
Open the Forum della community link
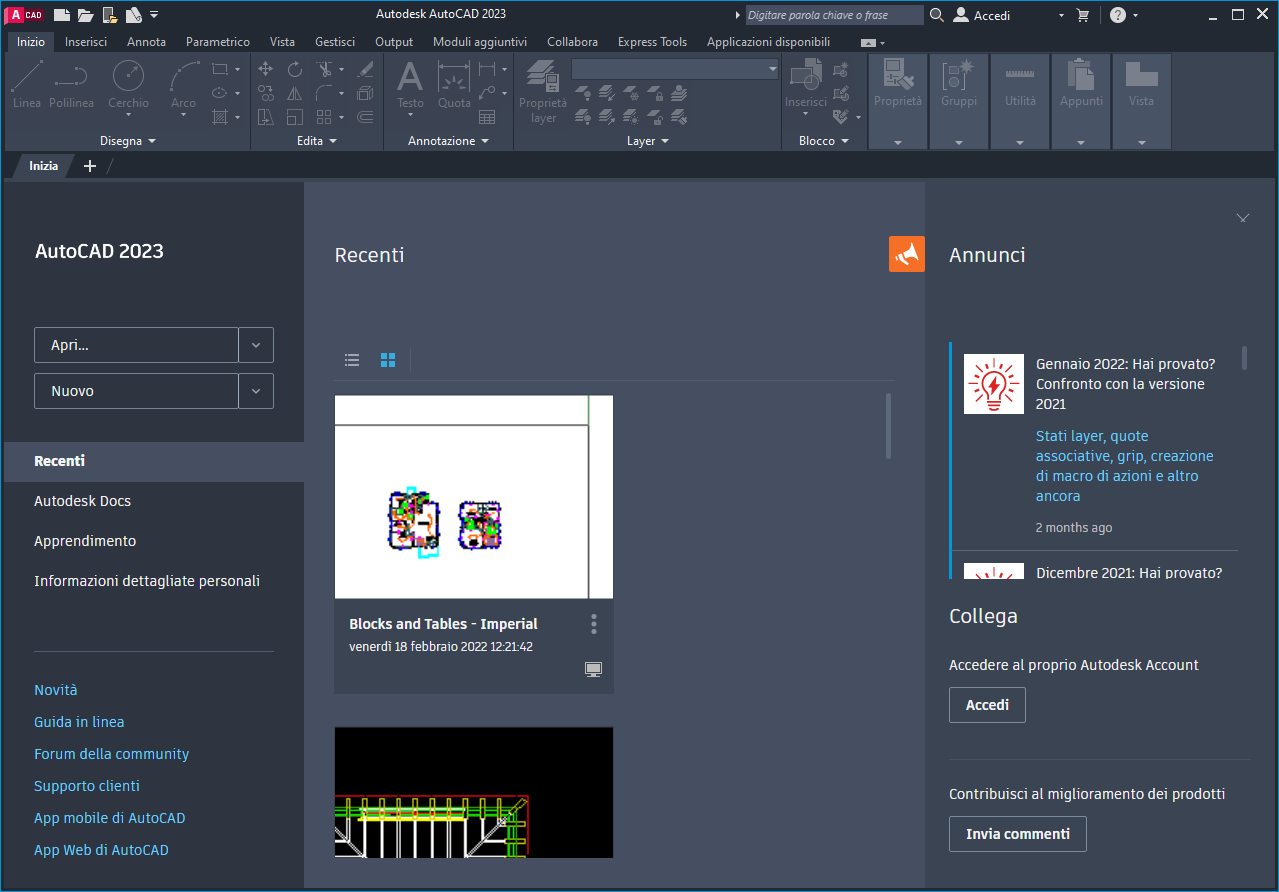111,754
